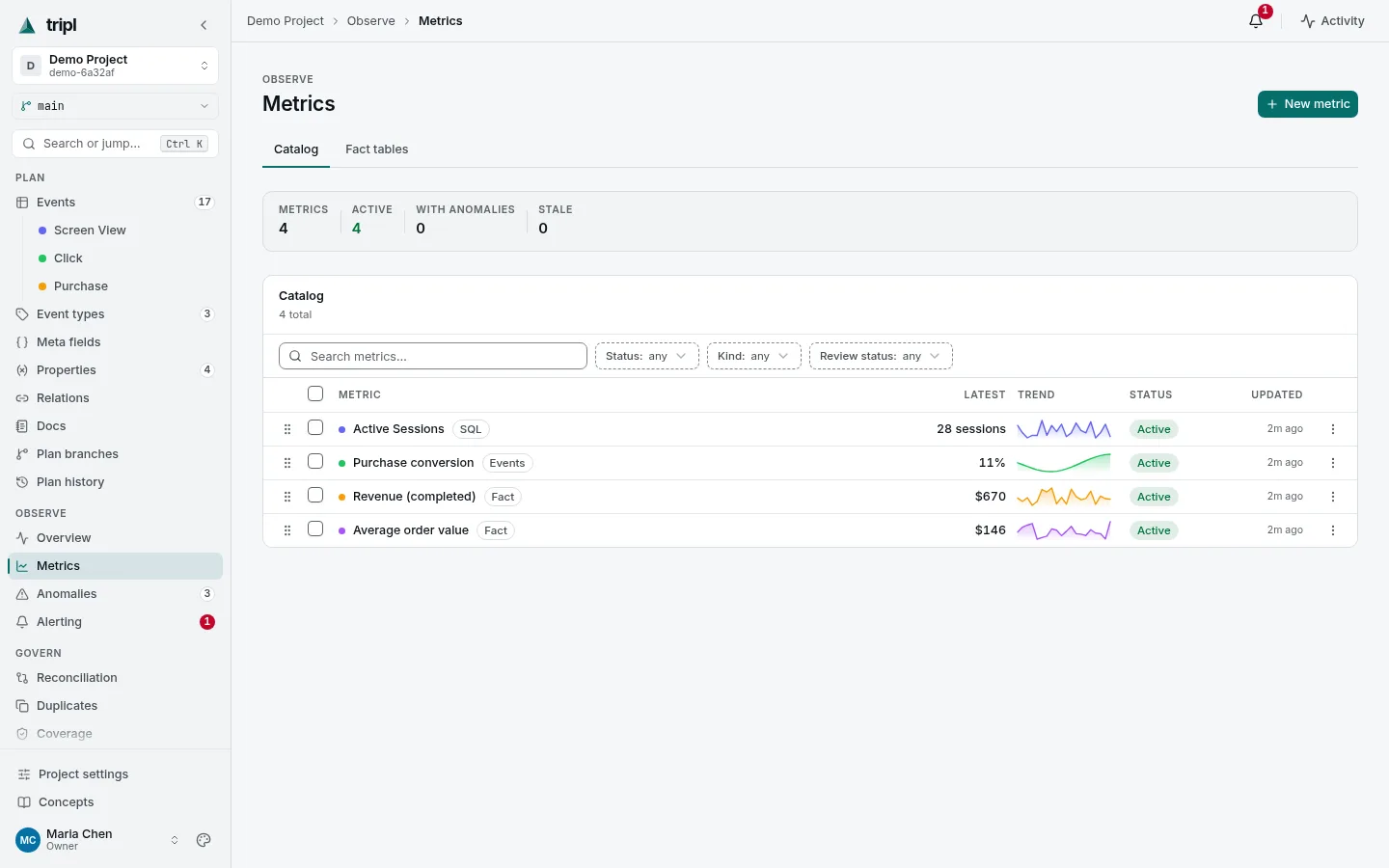Open row menu for Average order value
The height and width of the screenshot is (868, 1389).
(x=1333, y=530)
